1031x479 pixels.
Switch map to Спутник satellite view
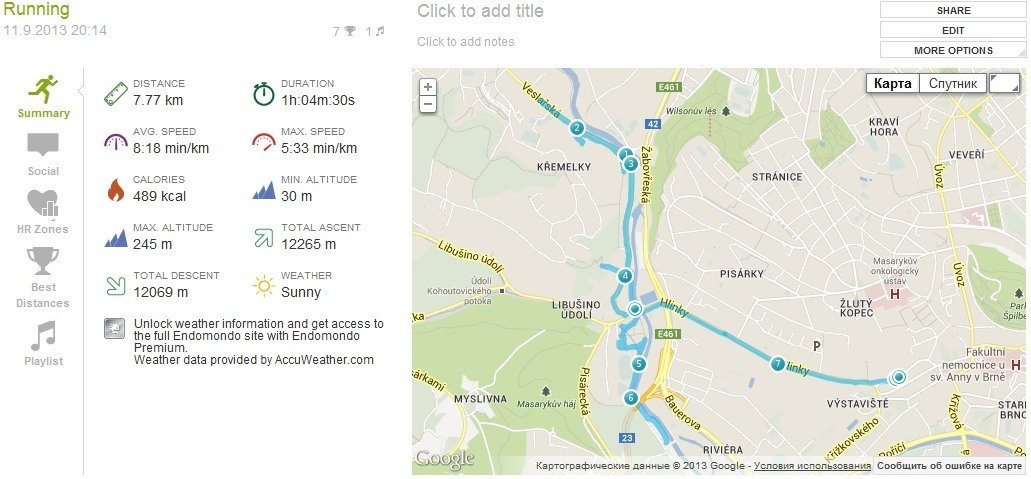(952, 83)
